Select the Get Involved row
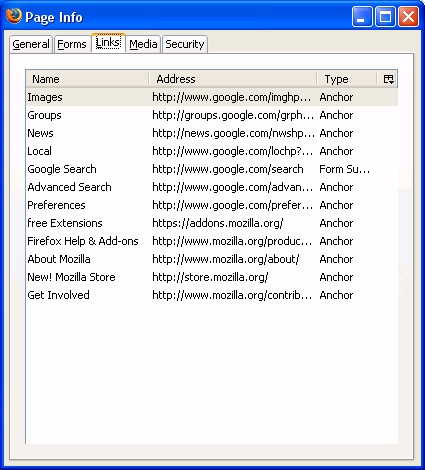Image resolution: width=425 pixels, height=470 pixels. [212, 295]
